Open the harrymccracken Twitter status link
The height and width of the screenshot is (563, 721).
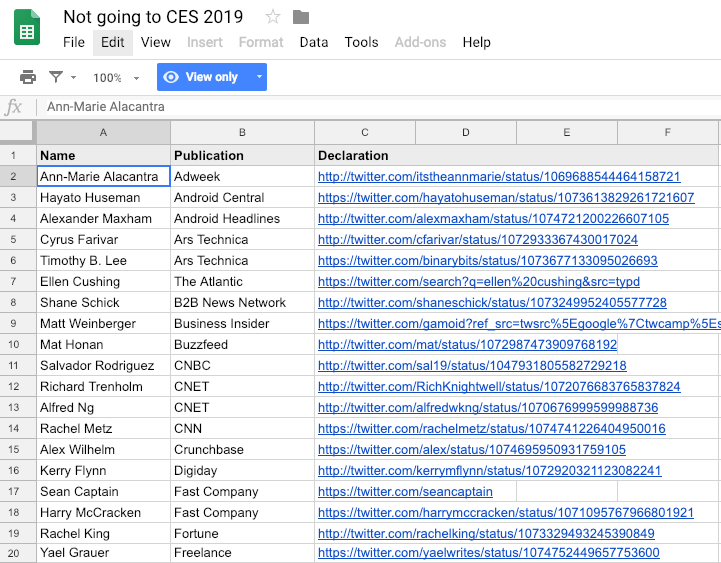(x=506, y=513)
